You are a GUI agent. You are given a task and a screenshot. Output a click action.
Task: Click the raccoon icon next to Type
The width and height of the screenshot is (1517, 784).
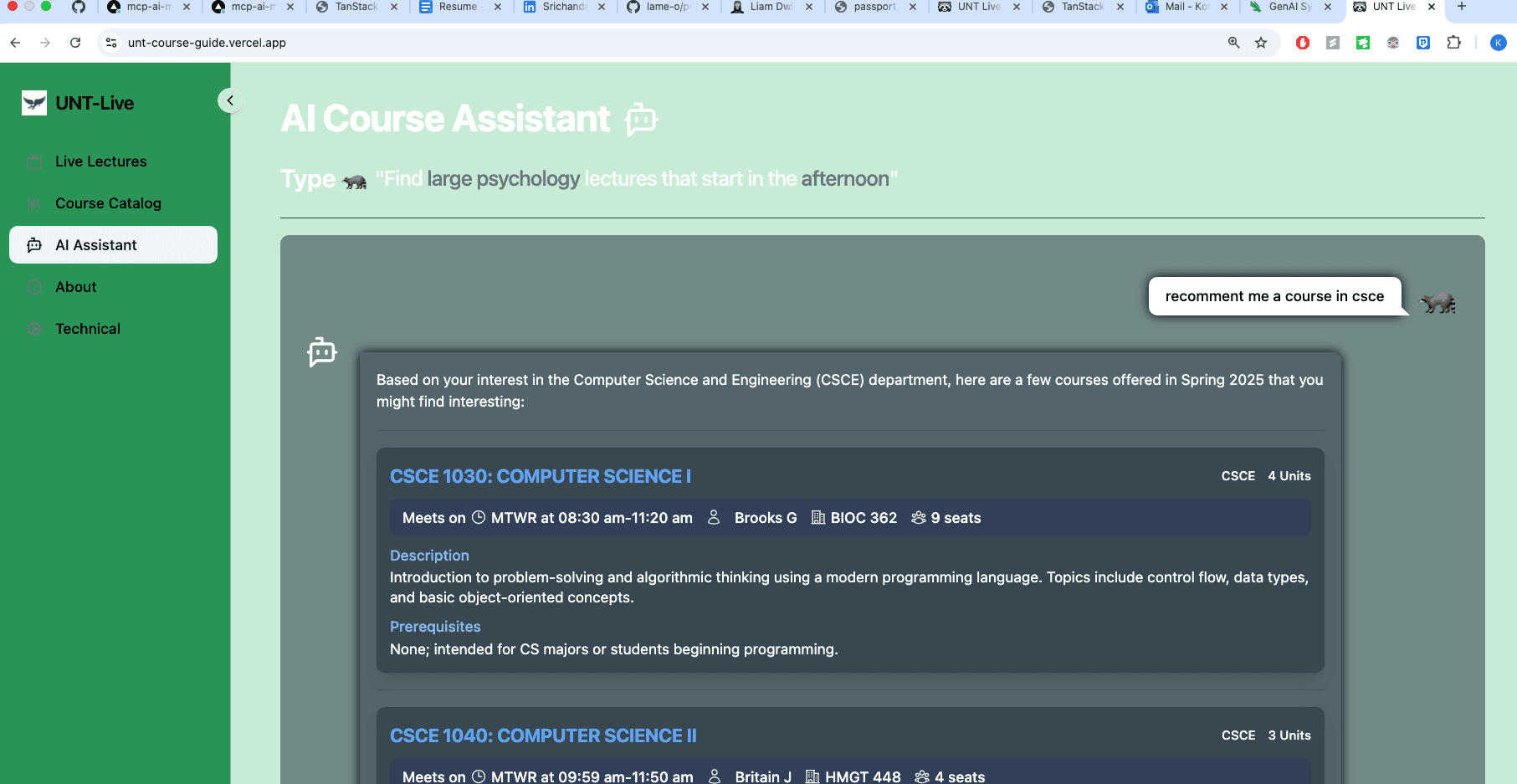point(355,182)
